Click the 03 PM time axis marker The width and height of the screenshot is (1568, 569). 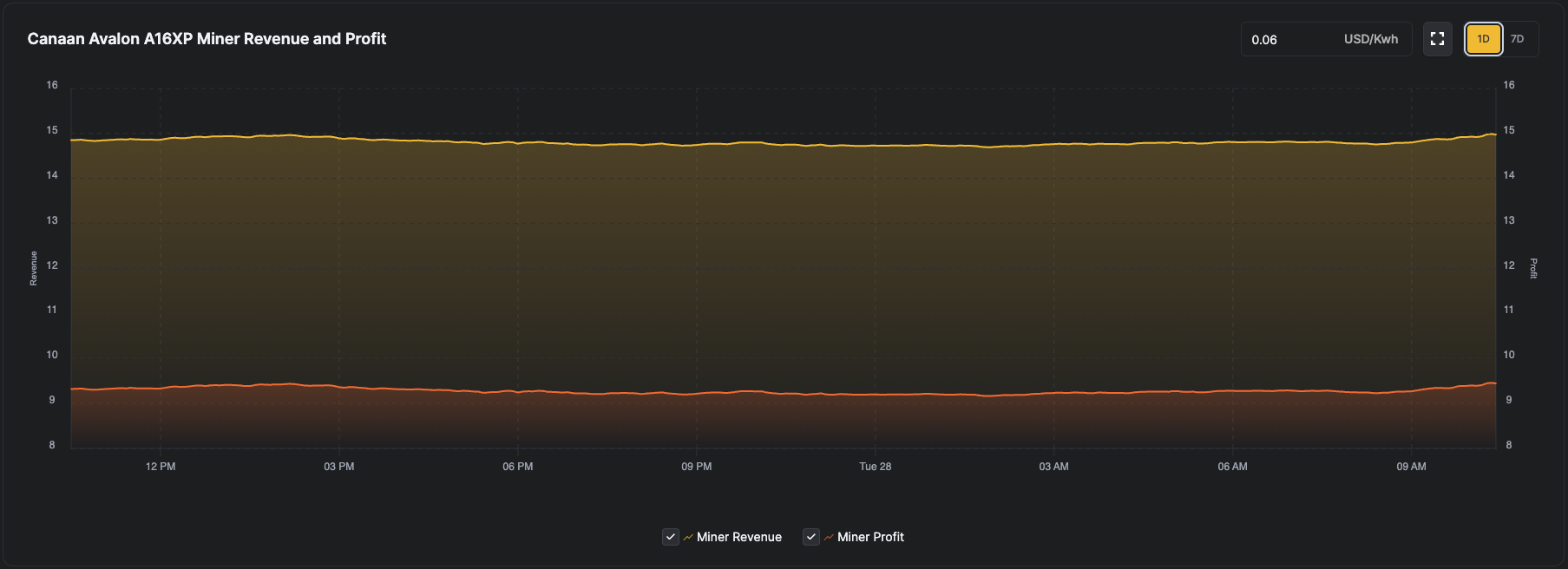pos(339,467)
